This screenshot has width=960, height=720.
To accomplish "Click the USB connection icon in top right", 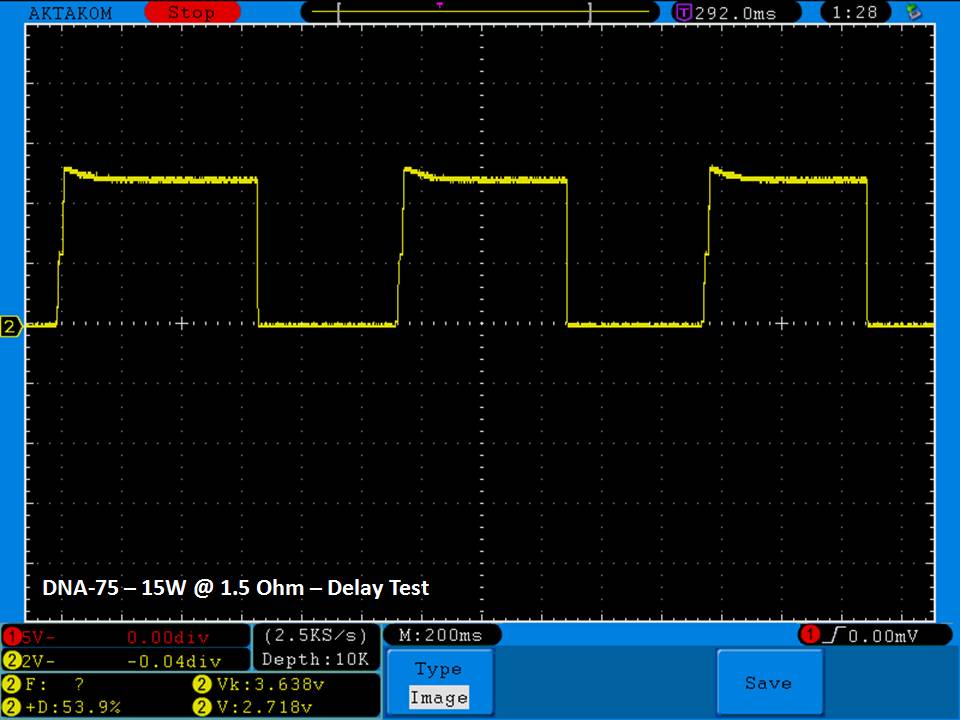I will click(912, 12).
